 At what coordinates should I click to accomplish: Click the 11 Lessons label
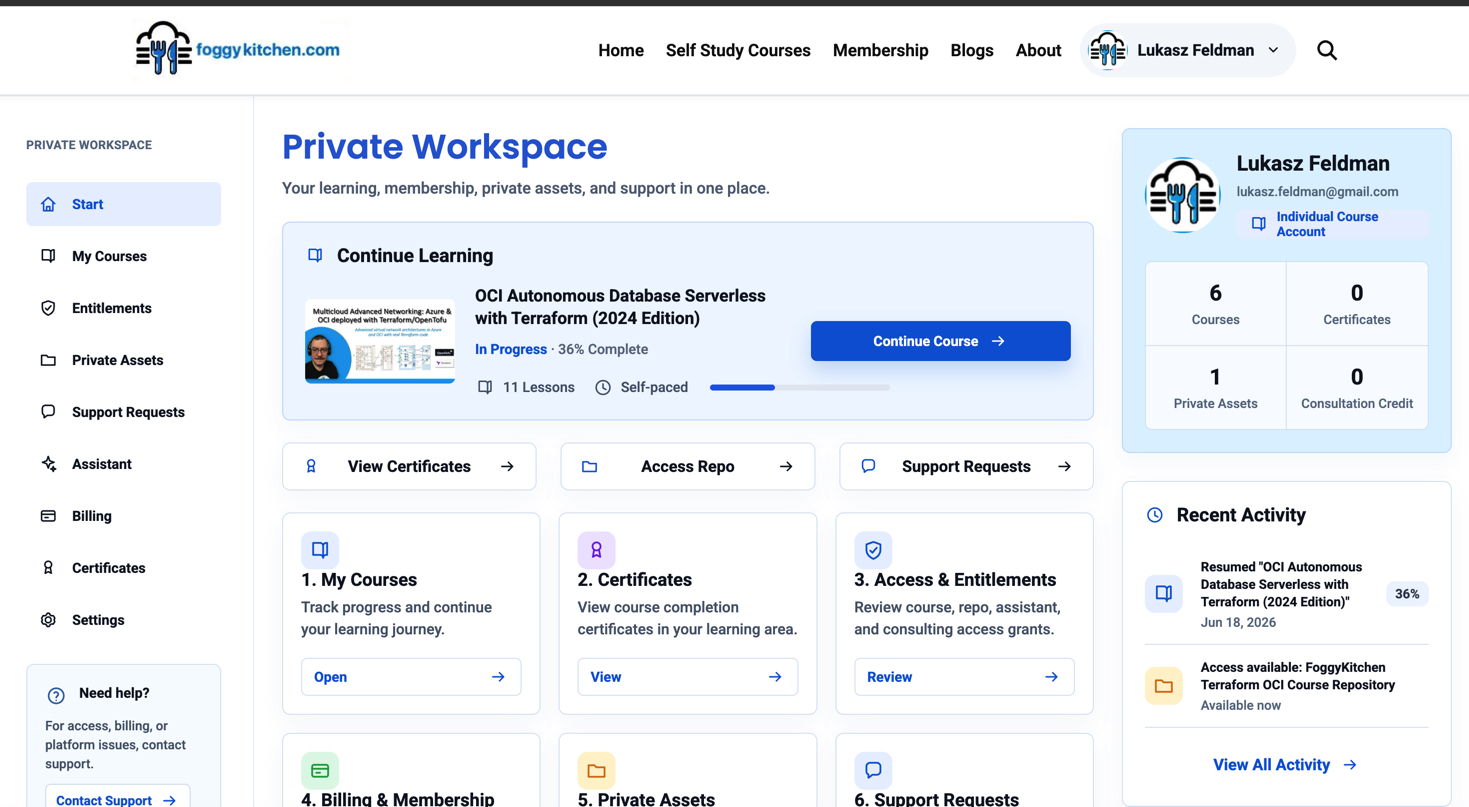point(538,387)
